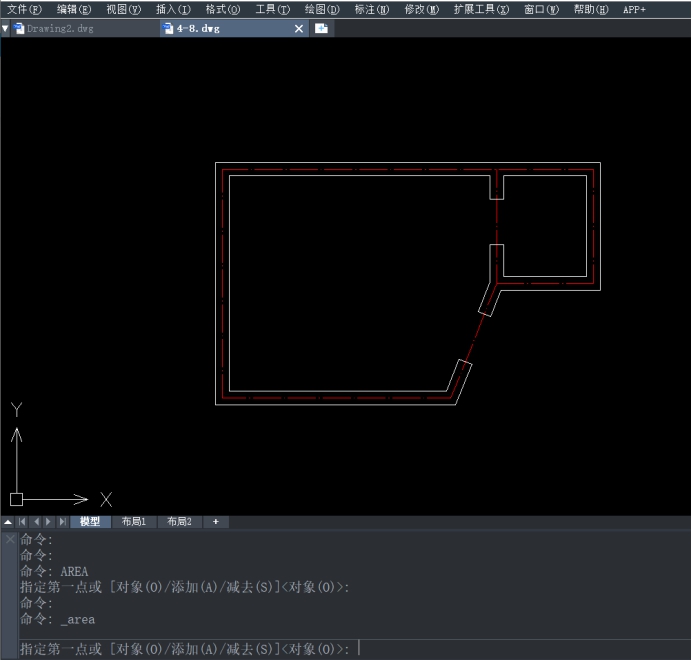This screenshot has width=692, height=660.
Task: Open the 扩展工具(X) menu
Action: click(481, 9)
